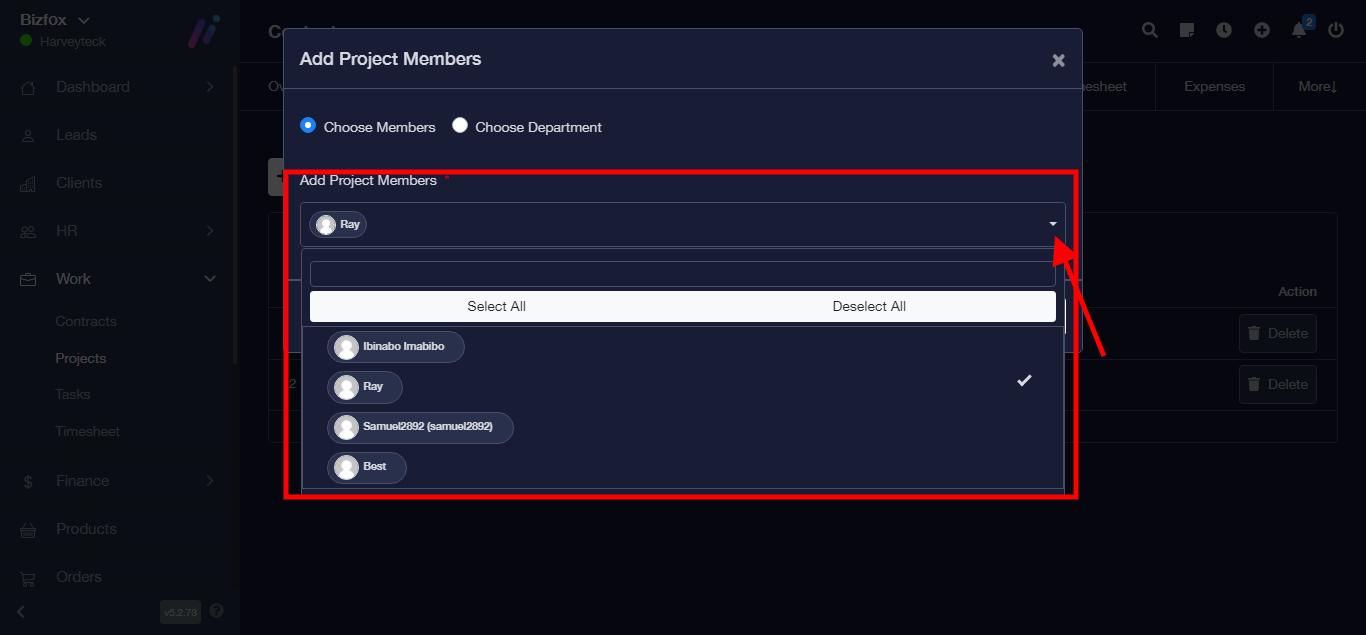Open Projects in the sidebar
Image resolution: width=1366 pixels, height=635 pixels.
[81, 358]
